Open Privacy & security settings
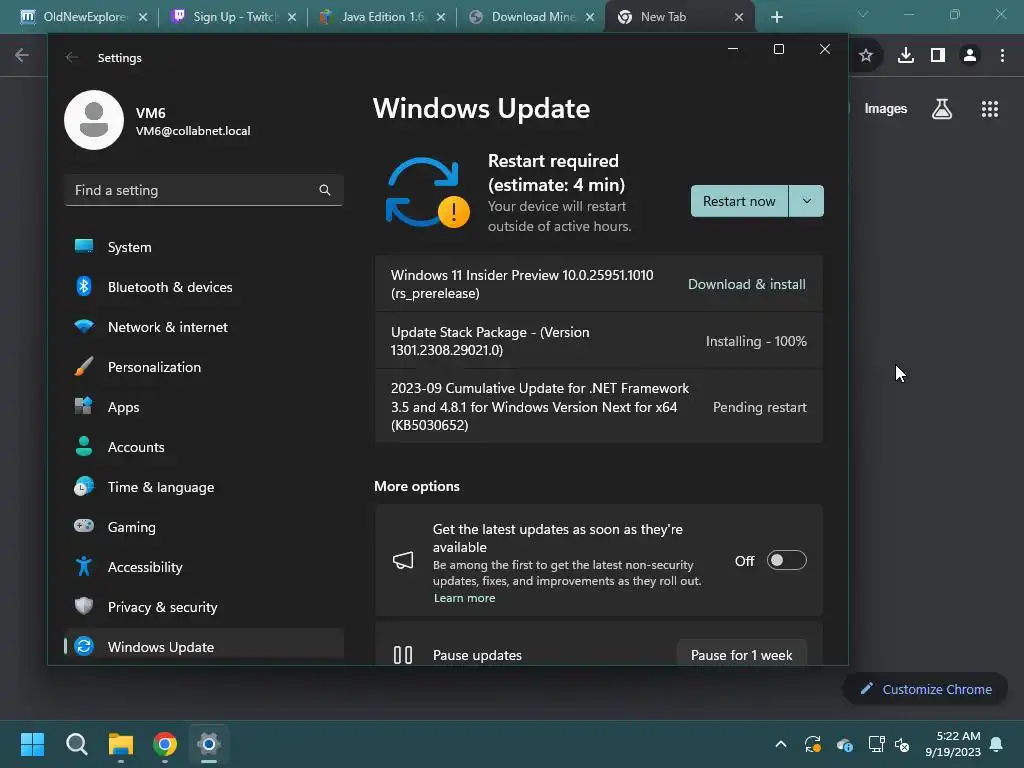Screen dimensions: 1024x768 tap(204, 607)
